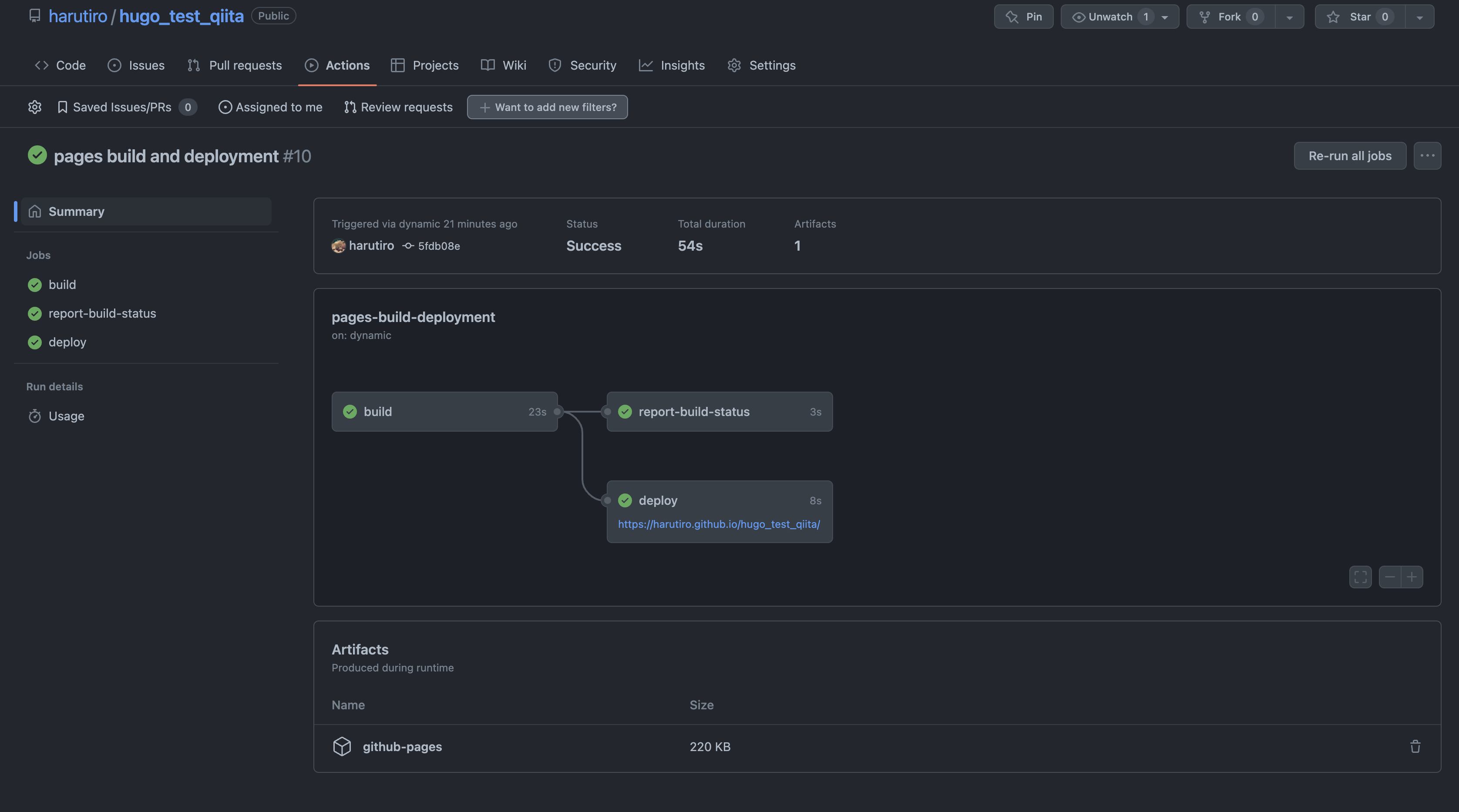
Task: Zoom out the workflow graph
Action: [x=1389, y=577]
